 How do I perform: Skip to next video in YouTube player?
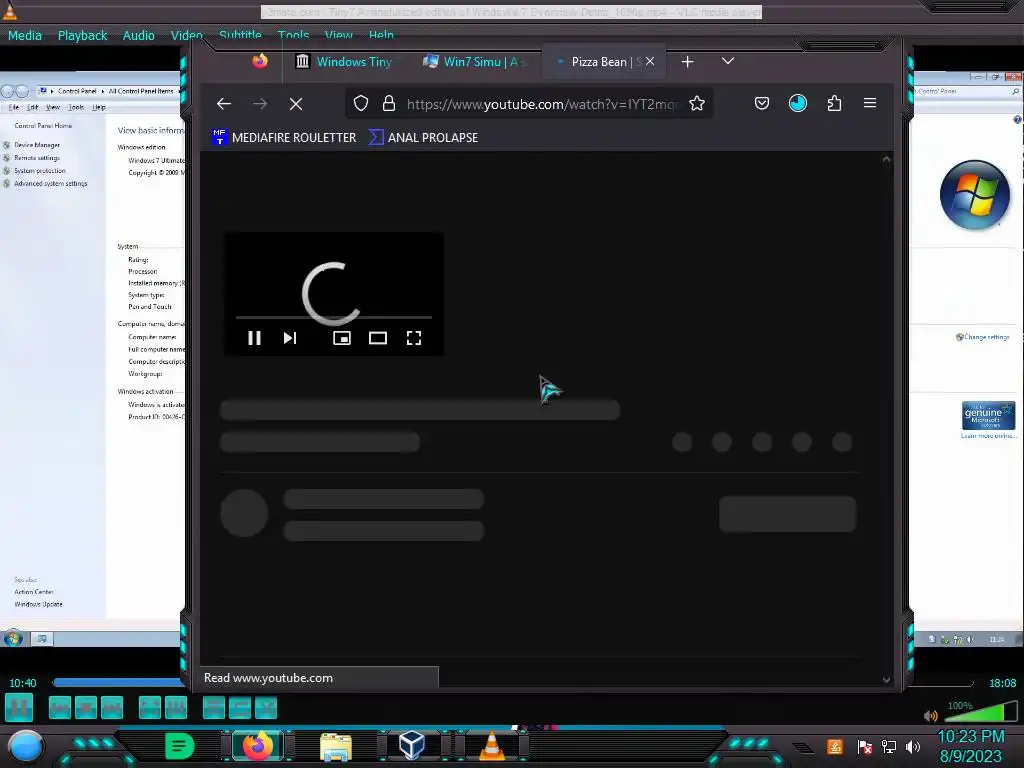pyautogui.click(x=290, y=338)
